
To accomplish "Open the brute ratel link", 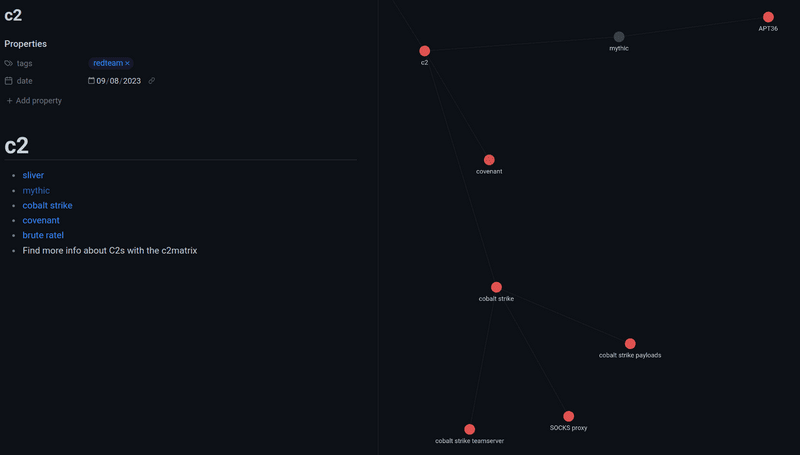I will pyautogui.click(x=43, y=235).
